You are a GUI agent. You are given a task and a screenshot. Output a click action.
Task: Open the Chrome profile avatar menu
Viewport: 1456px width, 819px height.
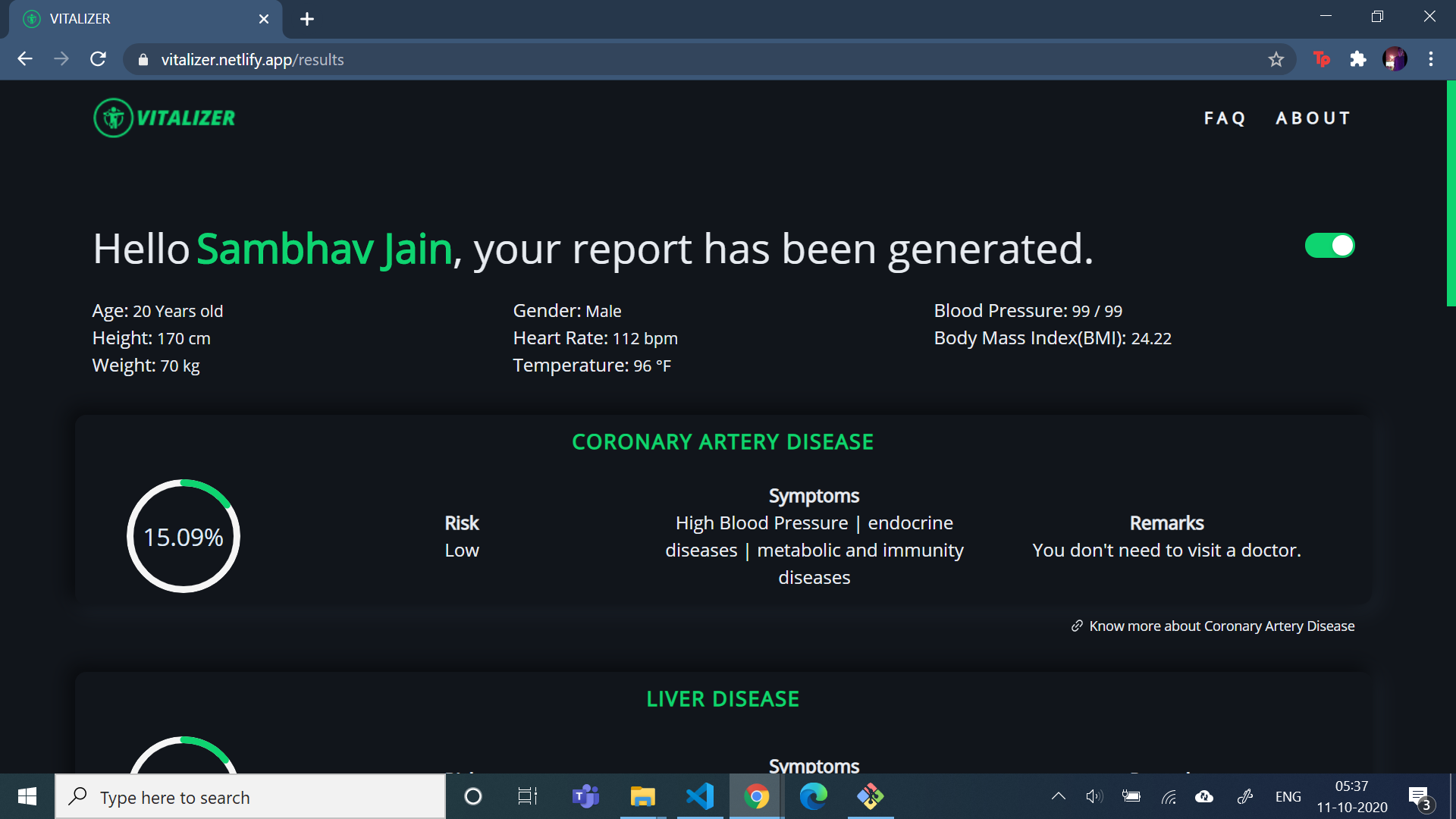[1394, 59]
